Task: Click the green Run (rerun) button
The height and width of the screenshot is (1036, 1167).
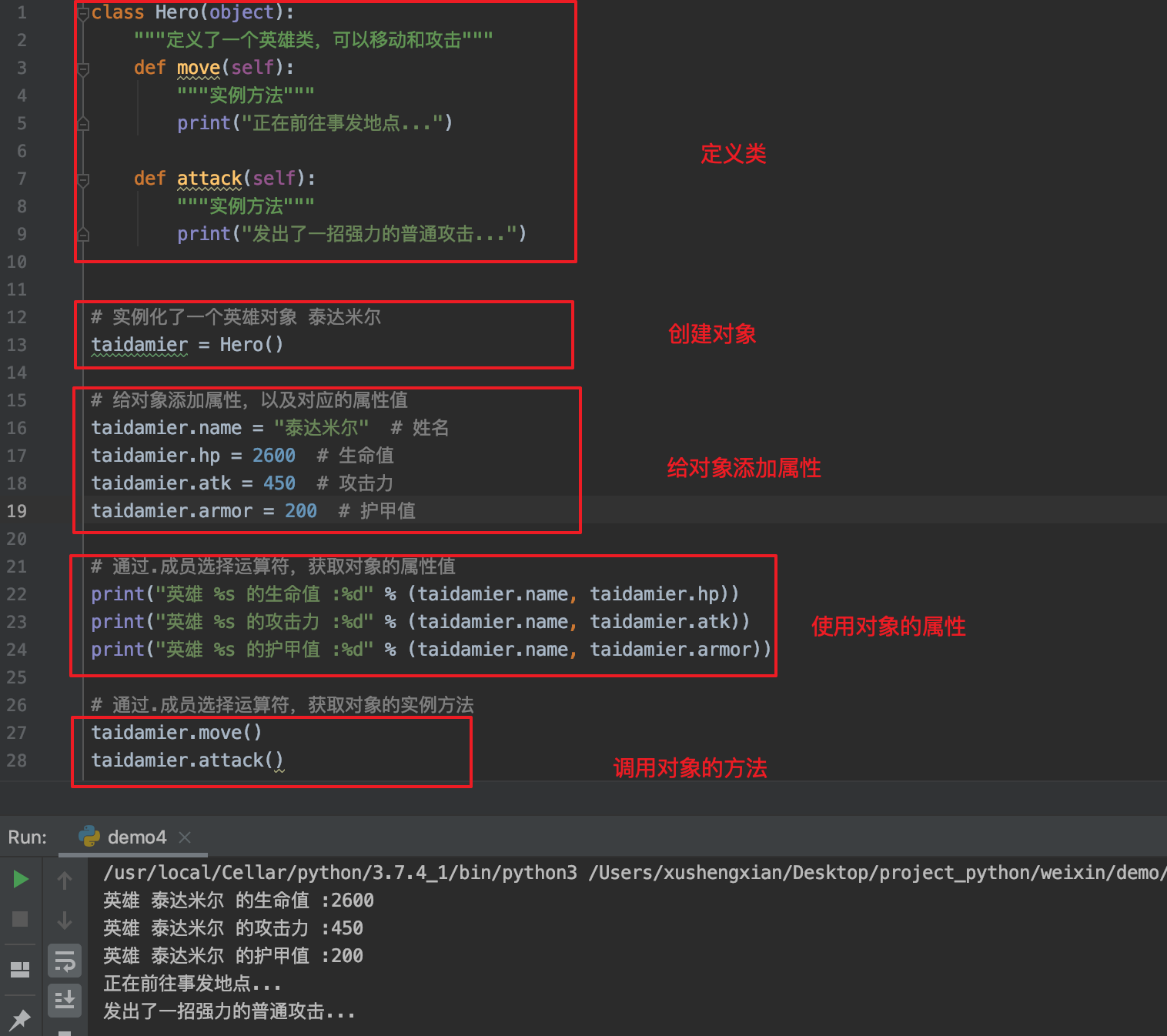Action: pyautogui.click(x=21, y=879)
